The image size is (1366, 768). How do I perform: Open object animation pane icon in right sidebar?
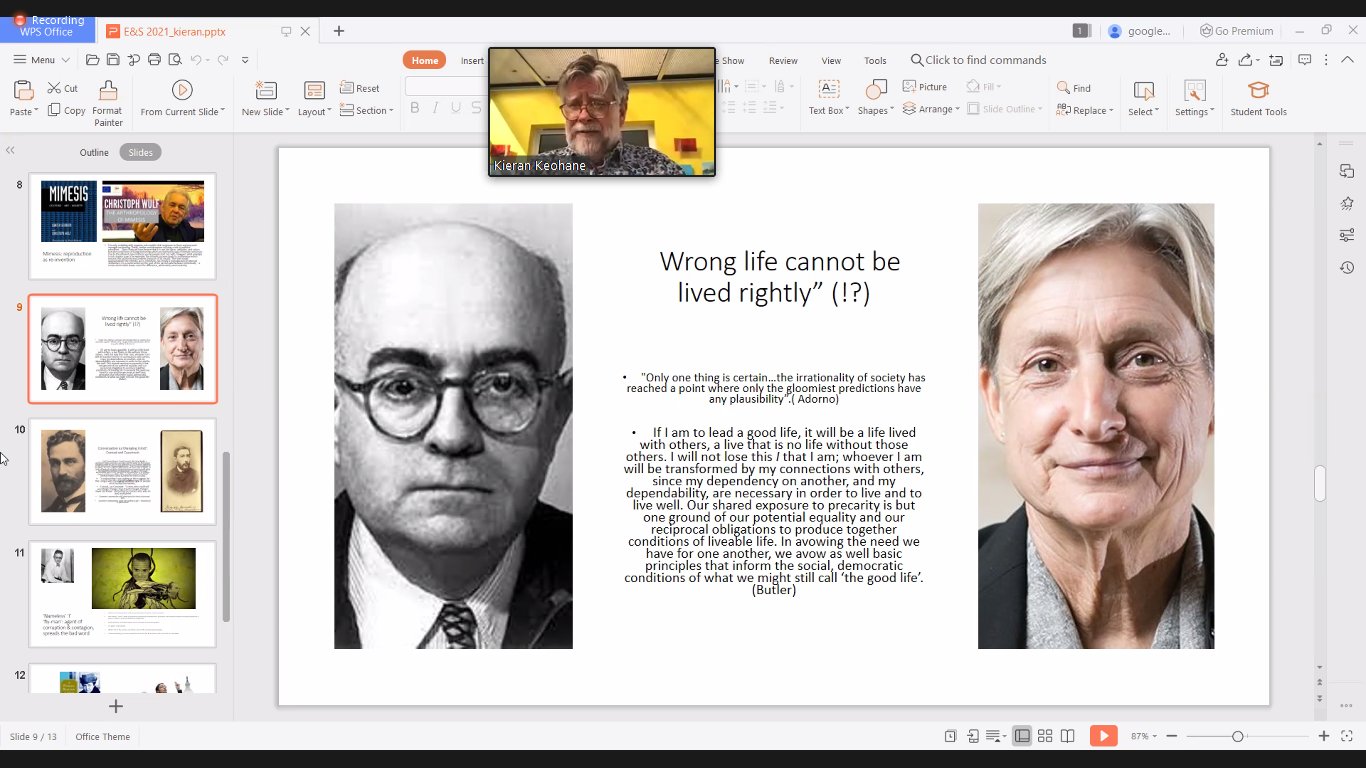pyautogui.click(x=1347, y=203)
